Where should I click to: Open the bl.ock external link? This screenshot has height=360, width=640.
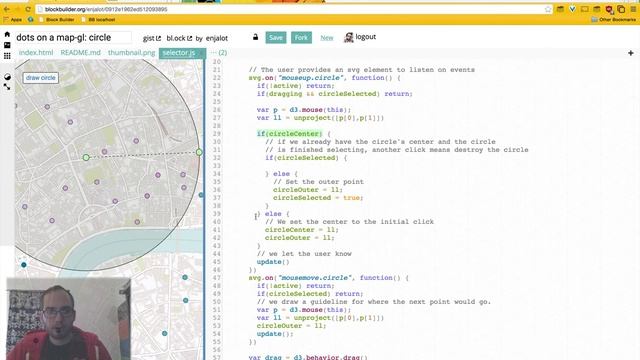[x=179, y=38]
